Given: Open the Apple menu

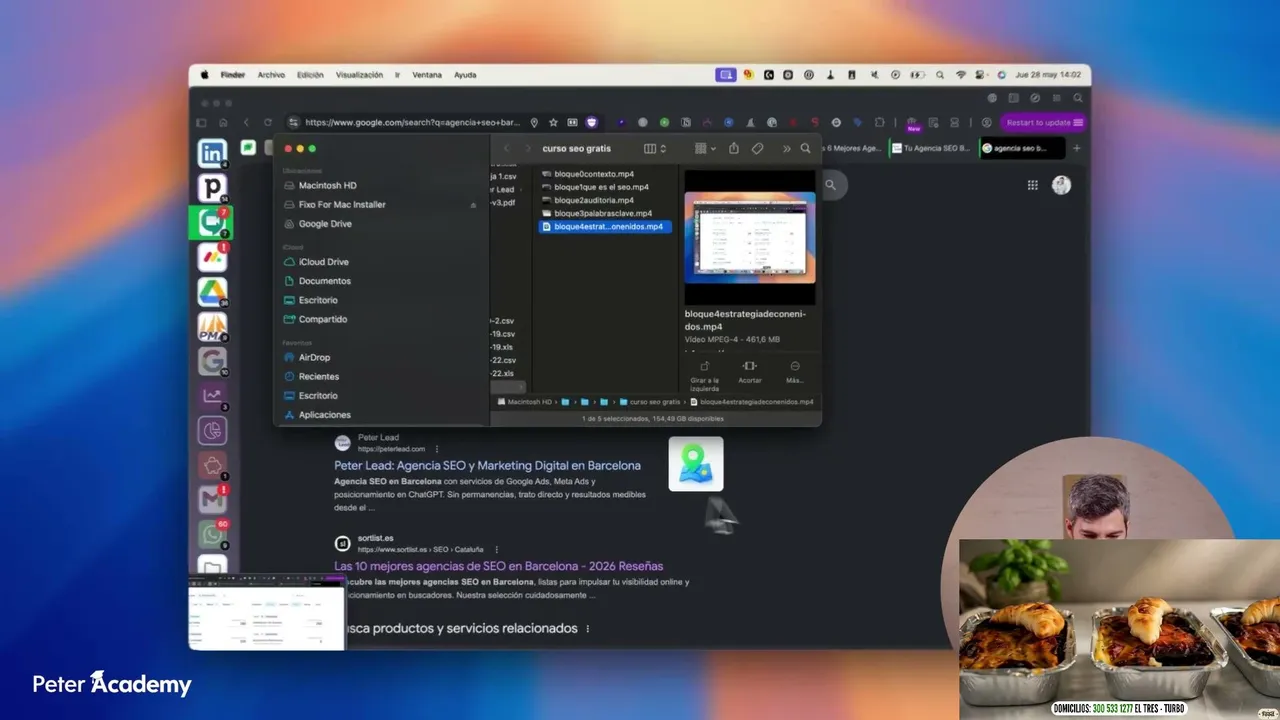Looking at the screenshot, I should point(205,75).
